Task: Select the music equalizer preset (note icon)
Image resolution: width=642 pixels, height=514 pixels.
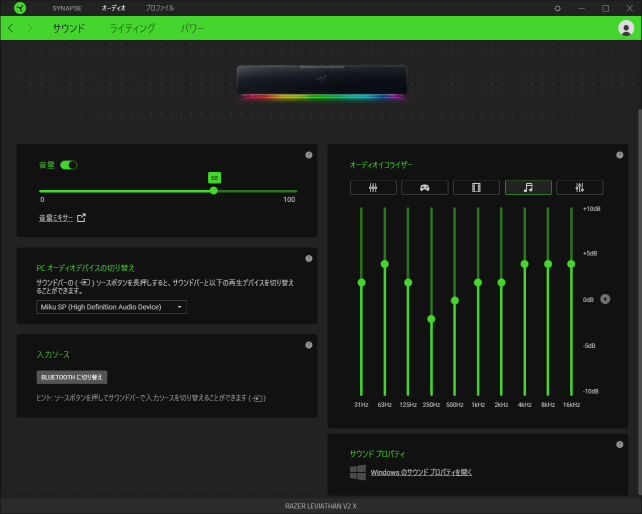Action: (528, 187)
